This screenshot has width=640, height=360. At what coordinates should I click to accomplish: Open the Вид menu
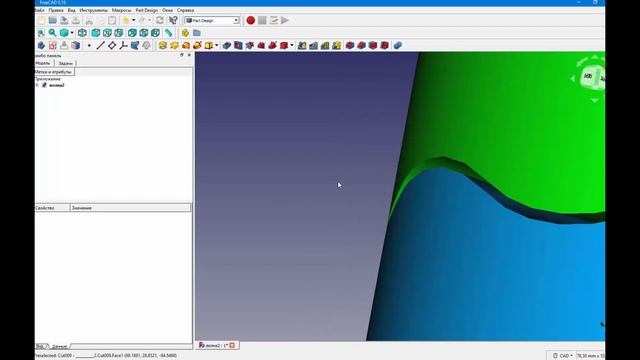pyautogui.click(x=71, y=10)
